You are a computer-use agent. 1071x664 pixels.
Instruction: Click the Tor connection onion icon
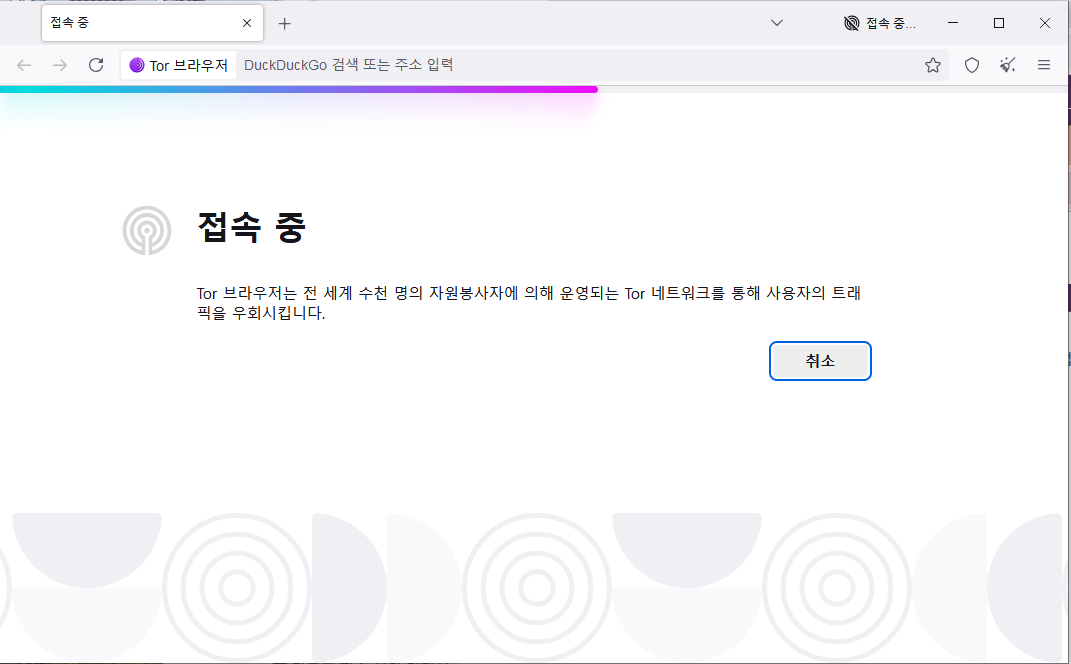pyautogui.click(x=147, y=231)
